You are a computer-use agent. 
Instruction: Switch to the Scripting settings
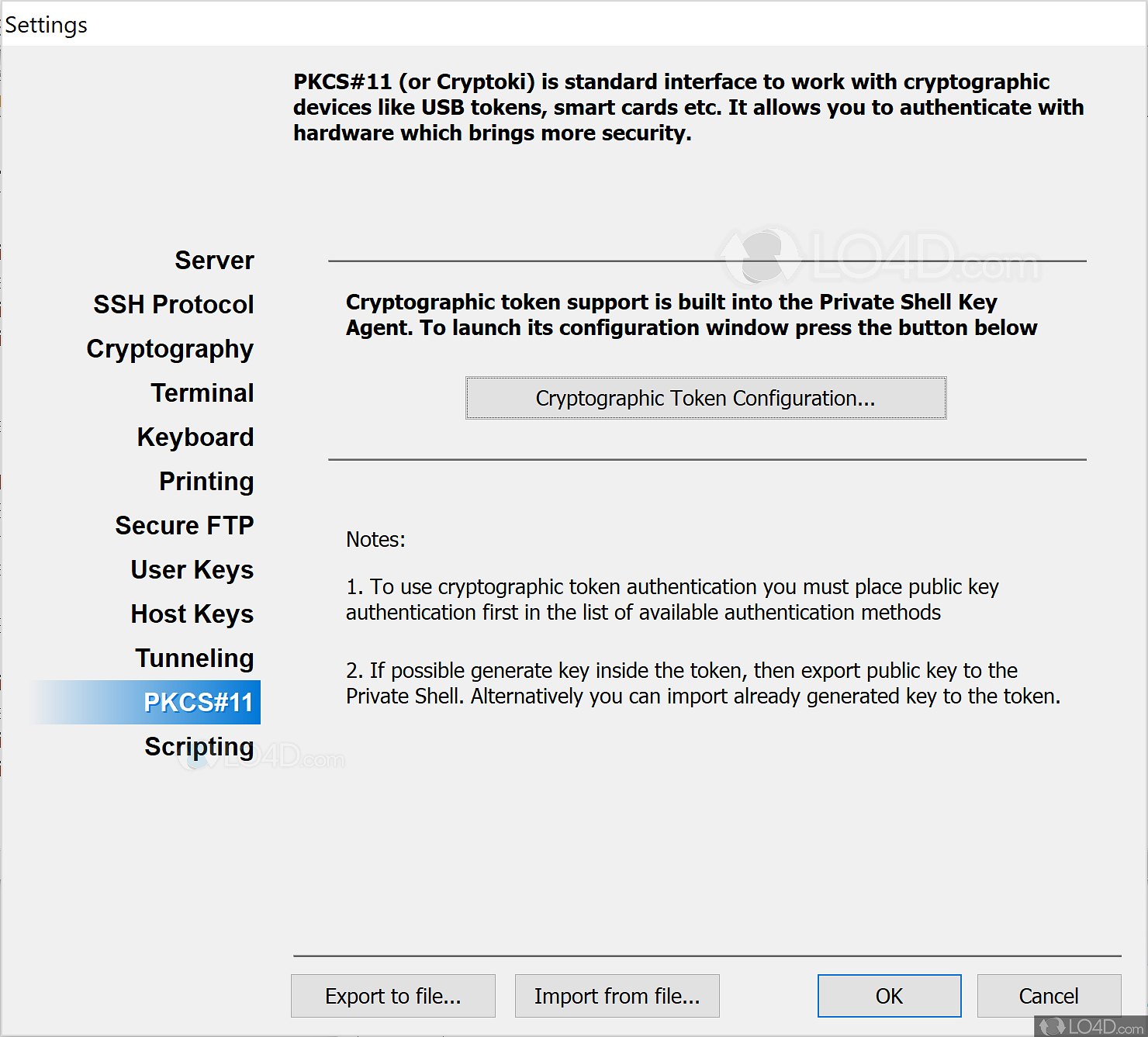[199, 747]
